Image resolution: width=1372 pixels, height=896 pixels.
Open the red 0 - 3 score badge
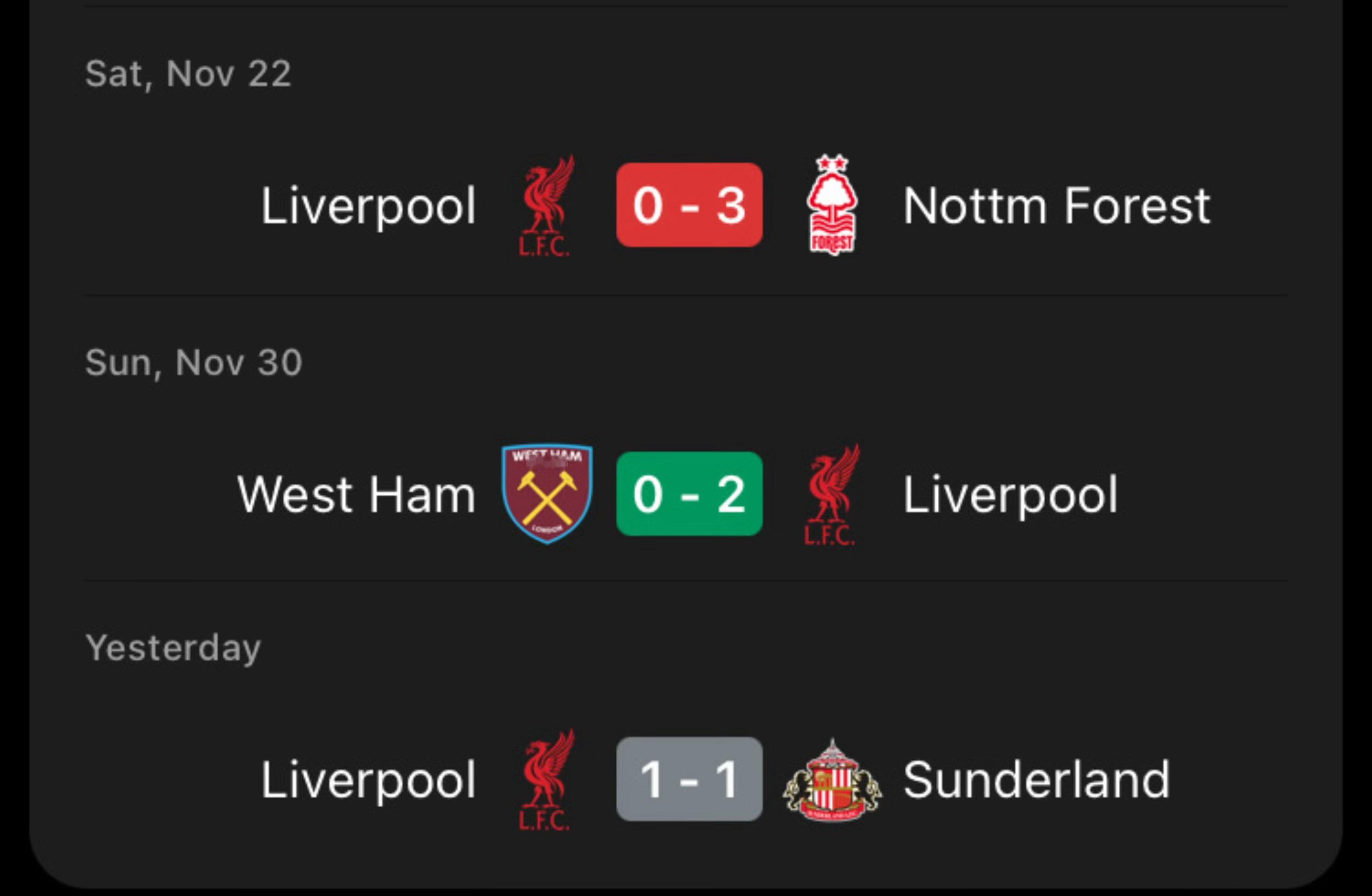689,205
